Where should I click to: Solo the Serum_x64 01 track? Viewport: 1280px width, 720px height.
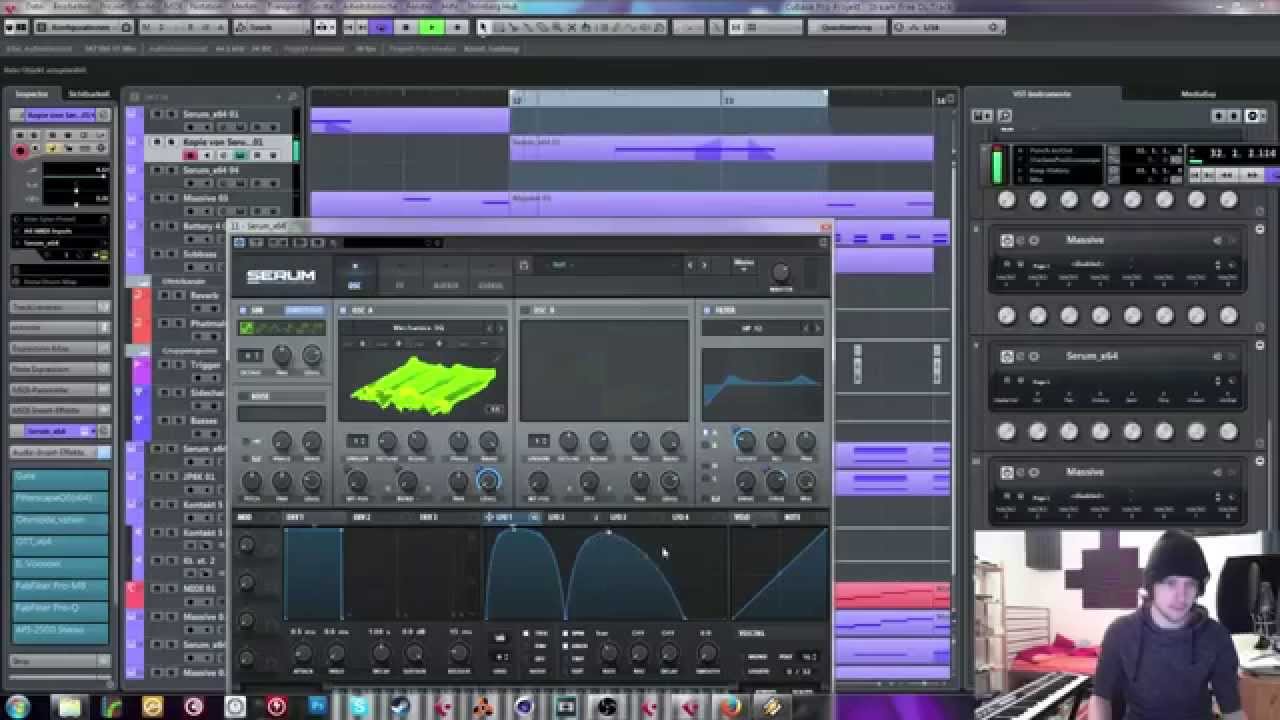pyautogui.click(x=171, y=114)
